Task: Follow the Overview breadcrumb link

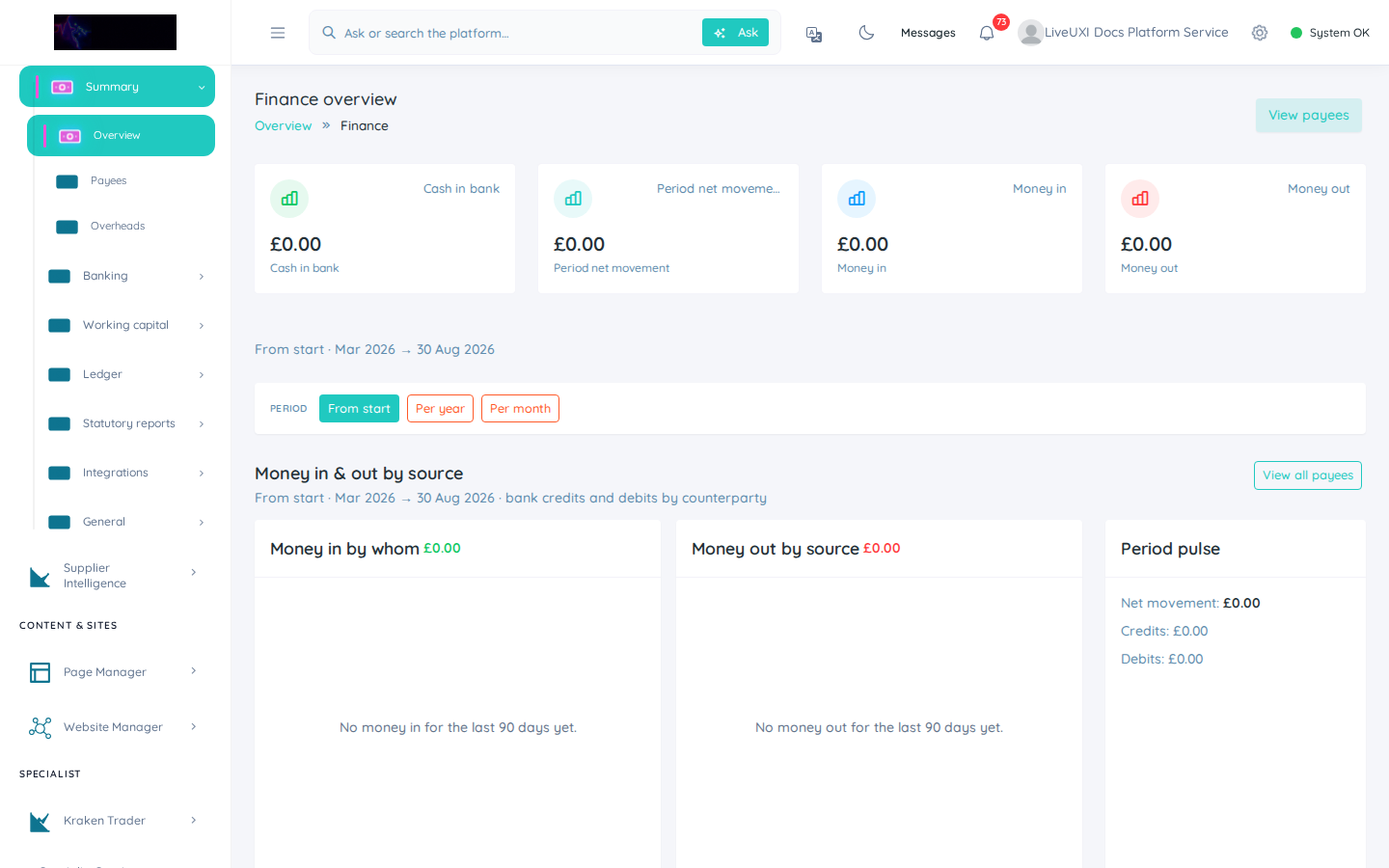Action: coord(283,126)
